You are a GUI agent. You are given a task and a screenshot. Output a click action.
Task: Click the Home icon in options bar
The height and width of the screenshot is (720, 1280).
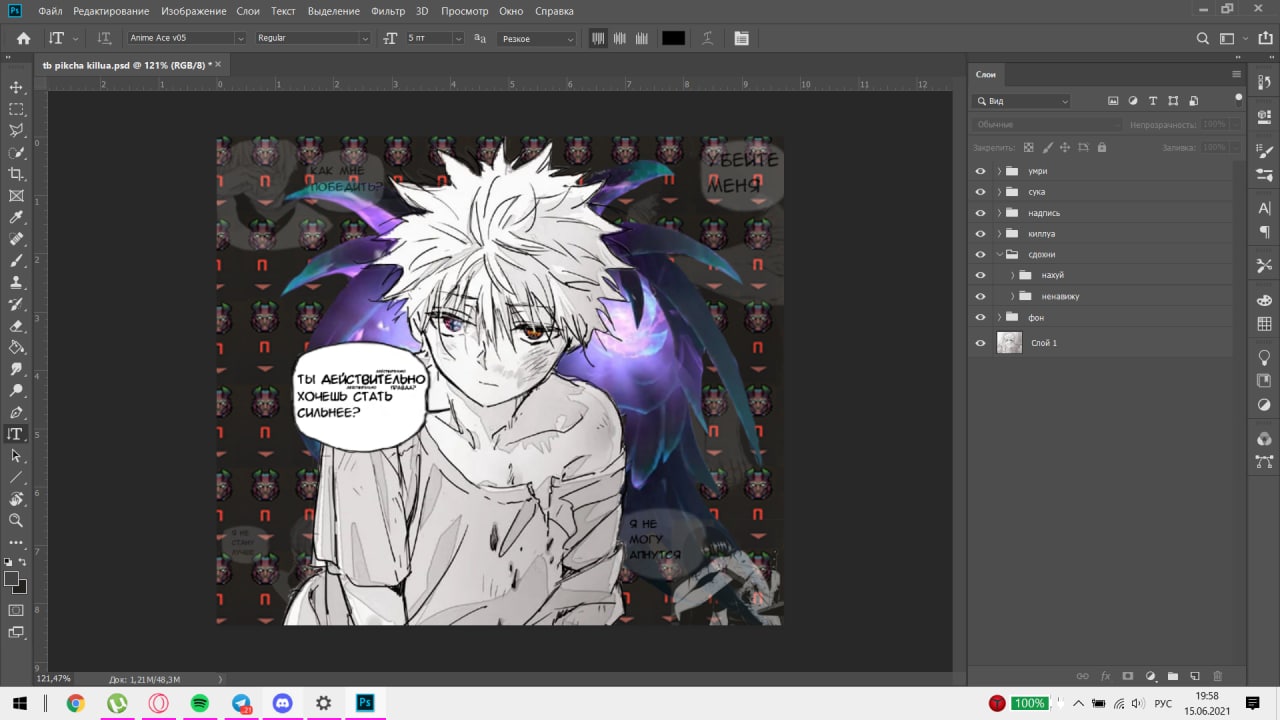coord(23,38)
